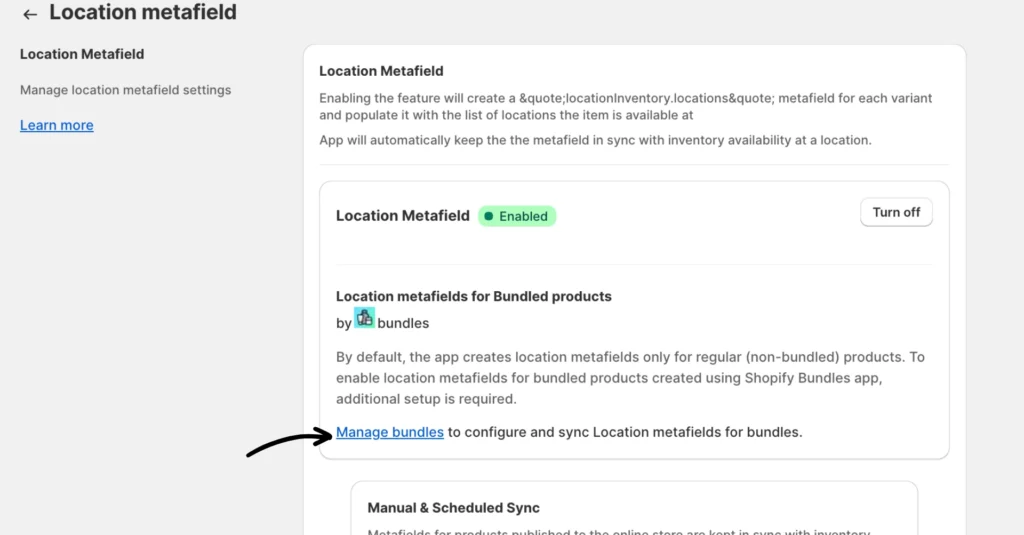Open the Learn more link
The width and height of the screenshot is (1024, 535).
click(57, 126)
